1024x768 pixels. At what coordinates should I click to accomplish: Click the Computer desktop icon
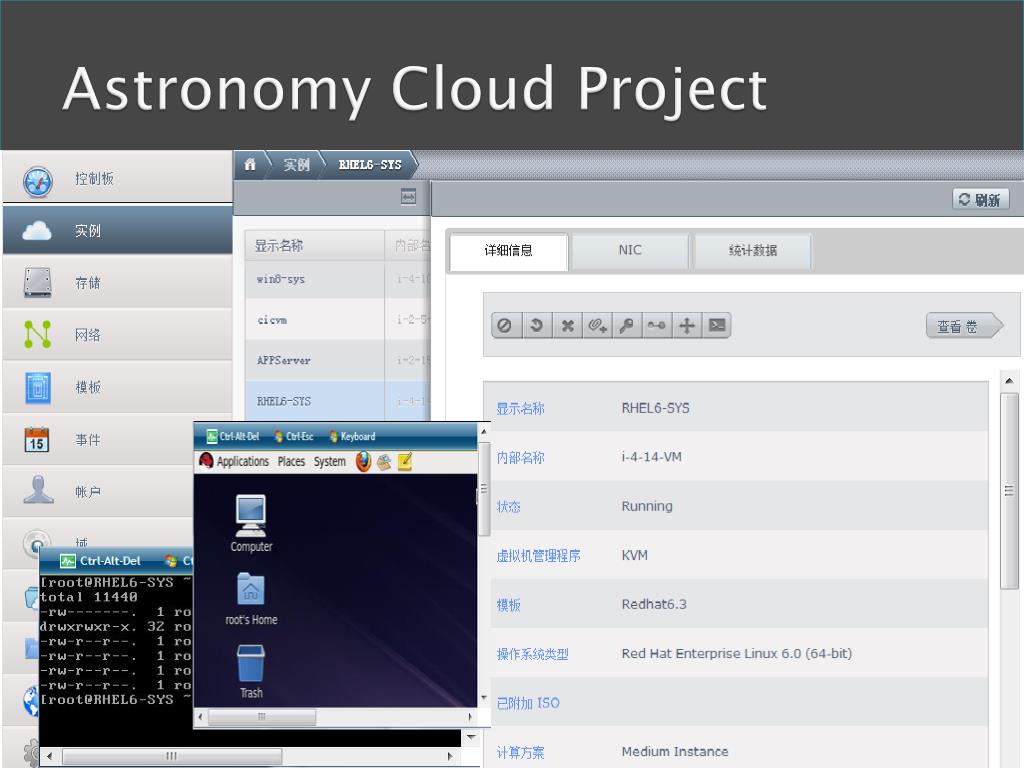tap(251, 524)
